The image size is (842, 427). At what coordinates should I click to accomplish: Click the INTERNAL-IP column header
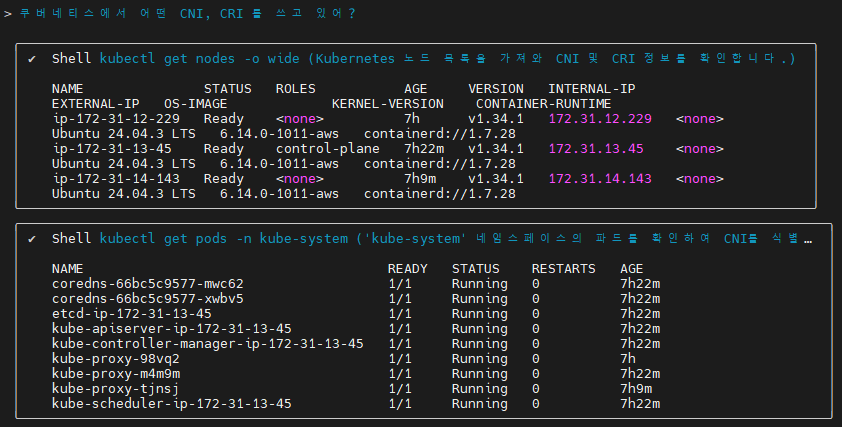(592, 89)
